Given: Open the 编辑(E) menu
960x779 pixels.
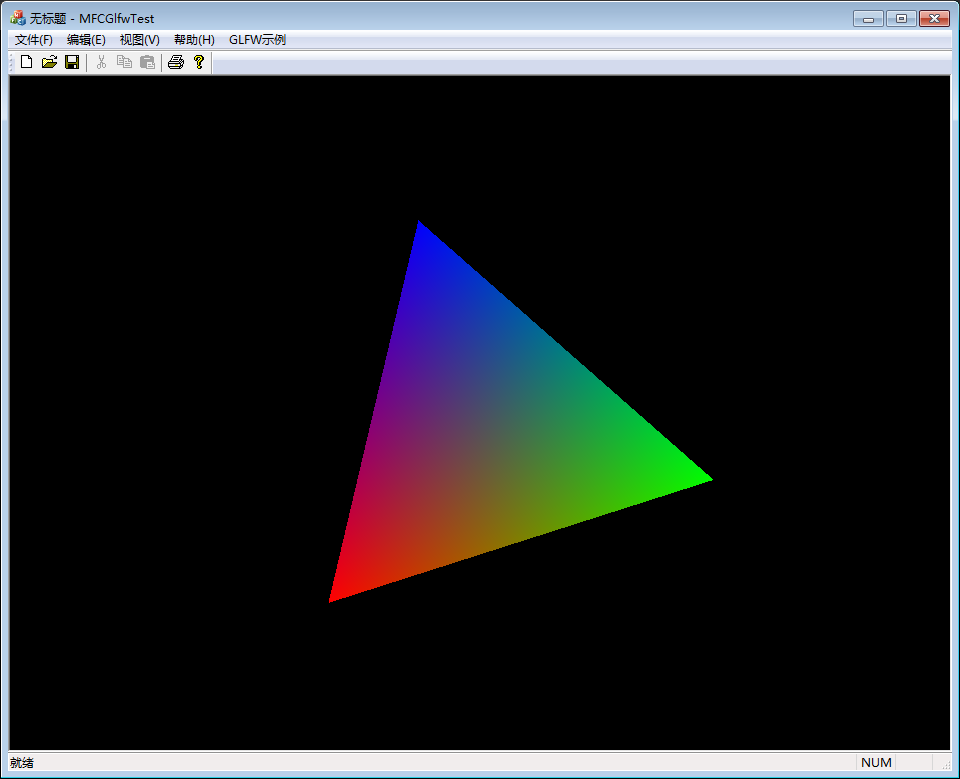Looking at the screenshot, I should click(x=86, y=40).
